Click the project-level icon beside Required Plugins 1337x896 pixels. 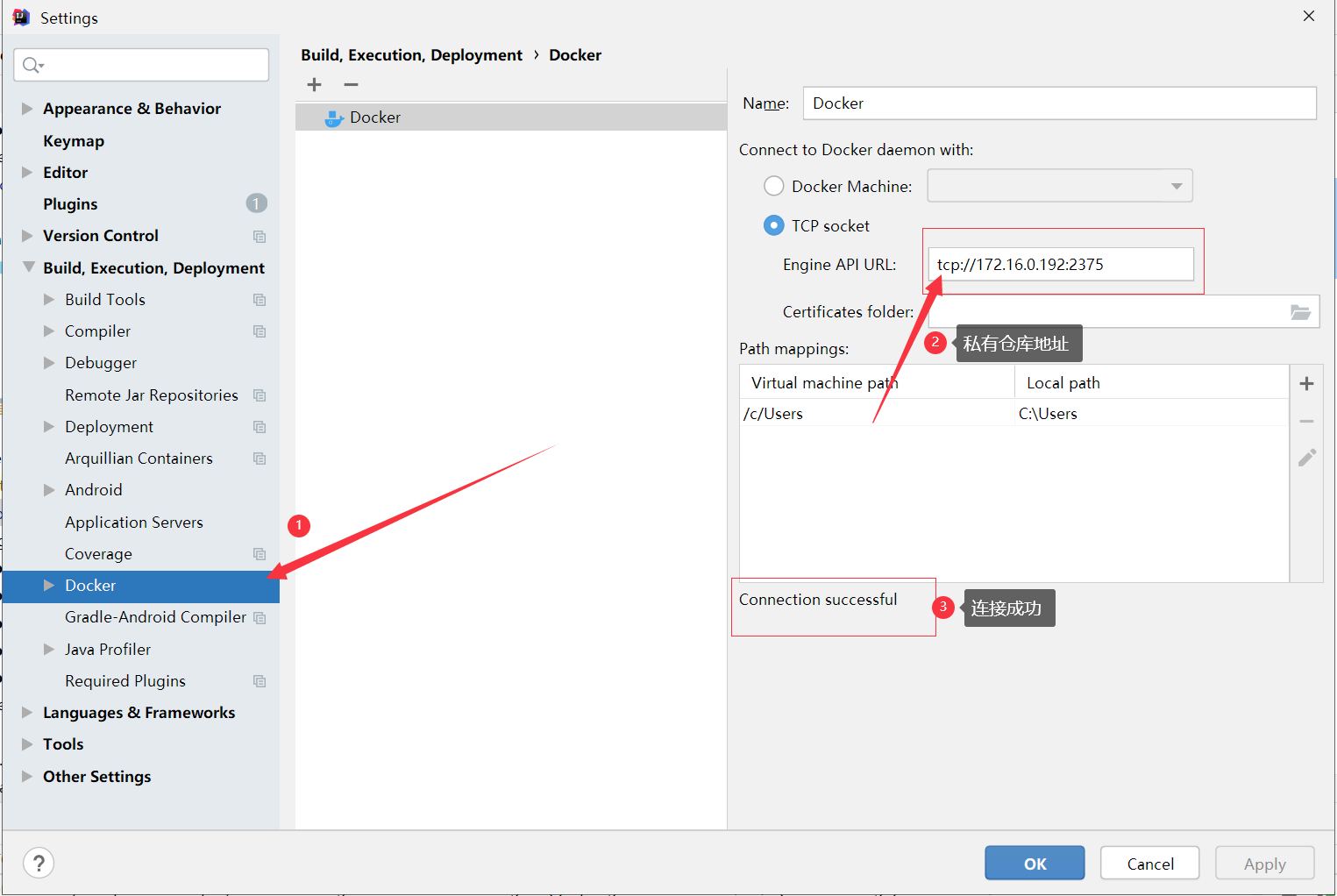pos(260,681)
